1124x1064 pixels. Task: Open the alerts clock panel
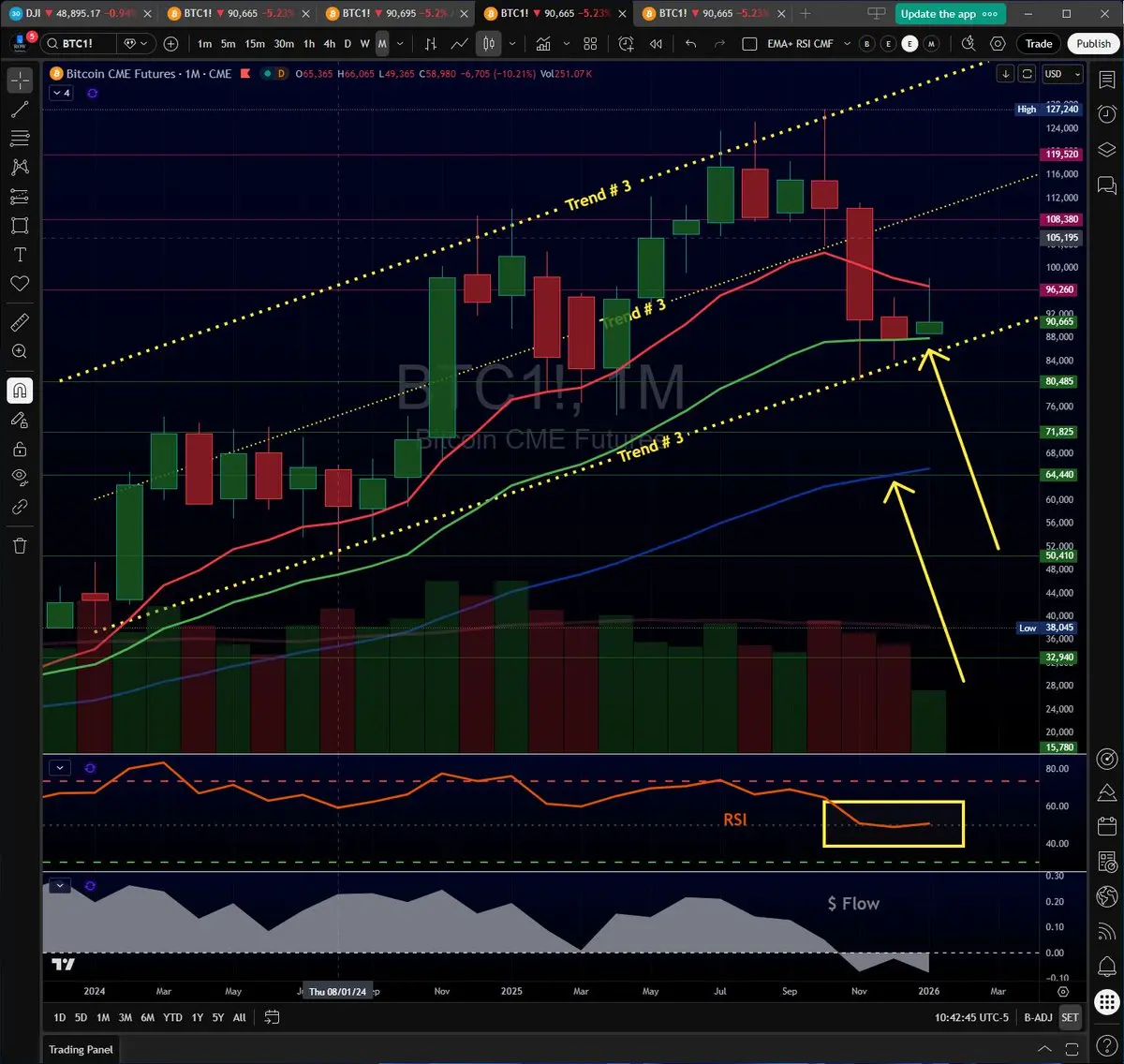click(x=1106, y=112)
